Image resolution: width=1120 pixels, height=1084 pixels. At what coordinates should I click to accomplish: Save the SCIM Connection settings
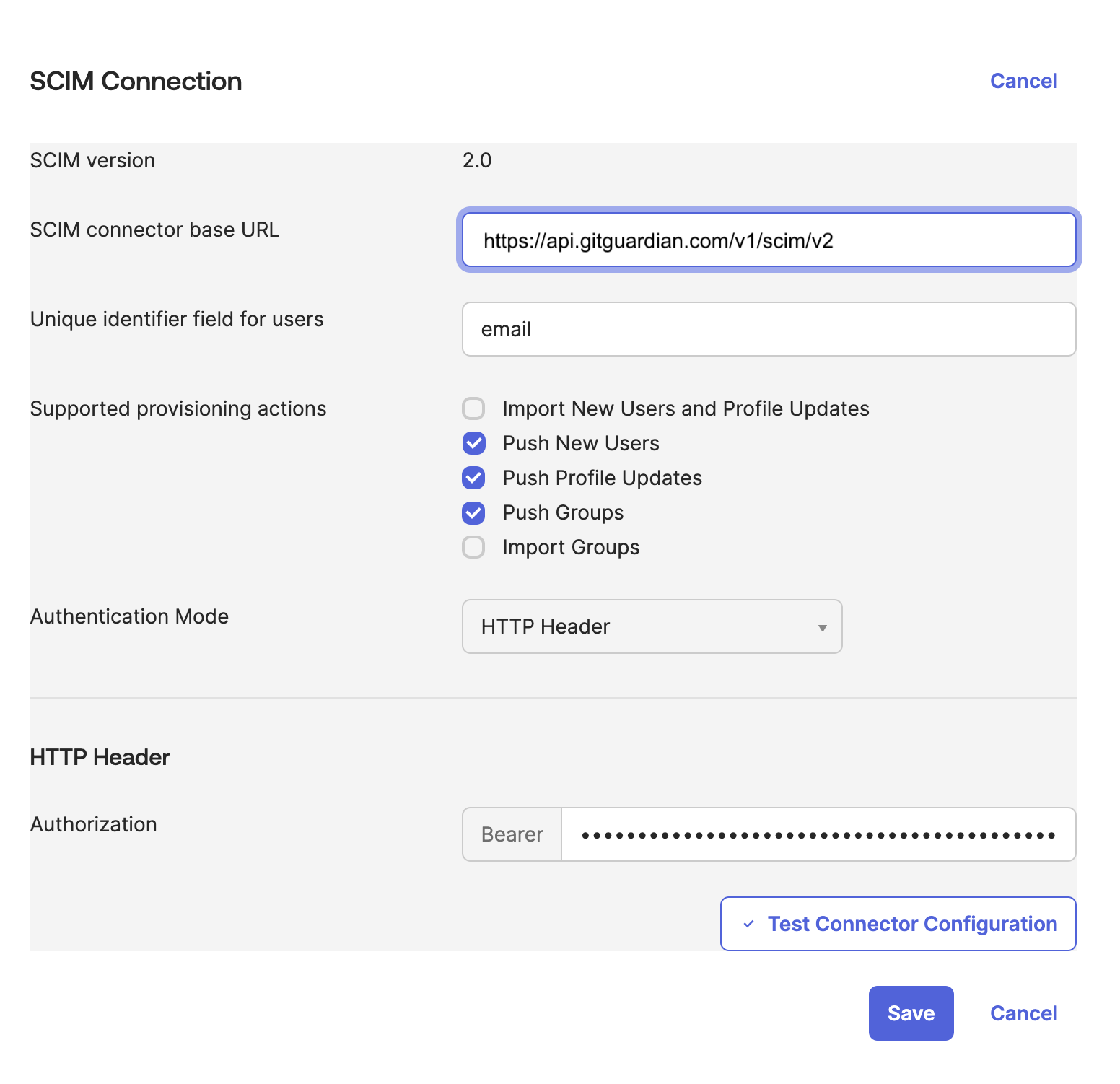click(911, 1013)
